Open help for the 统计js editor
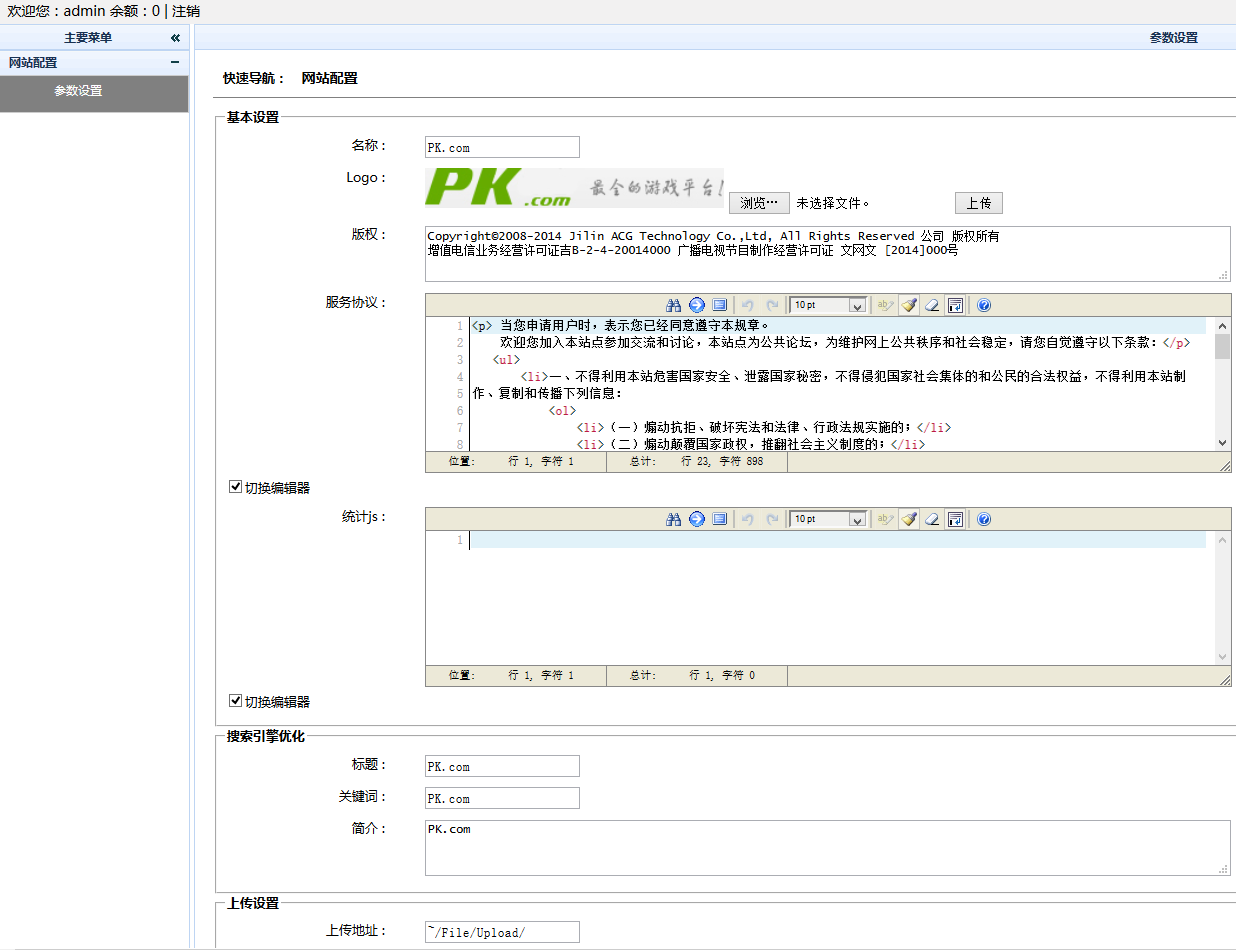 click(984, 519)
